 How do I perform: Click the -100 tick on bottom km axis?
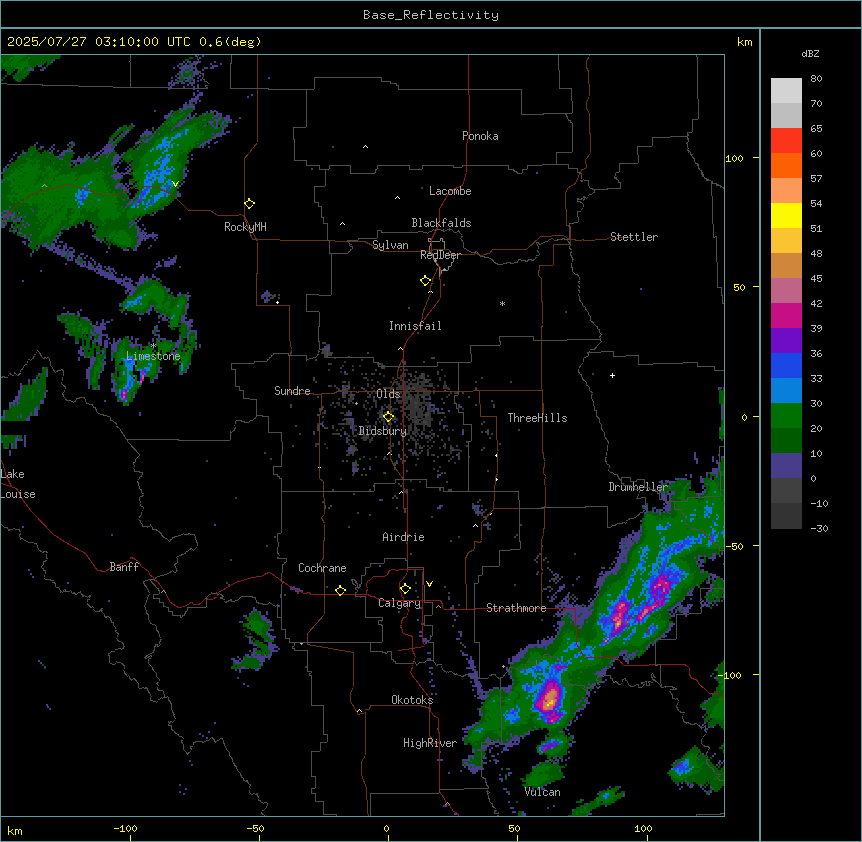coord(125,828)
